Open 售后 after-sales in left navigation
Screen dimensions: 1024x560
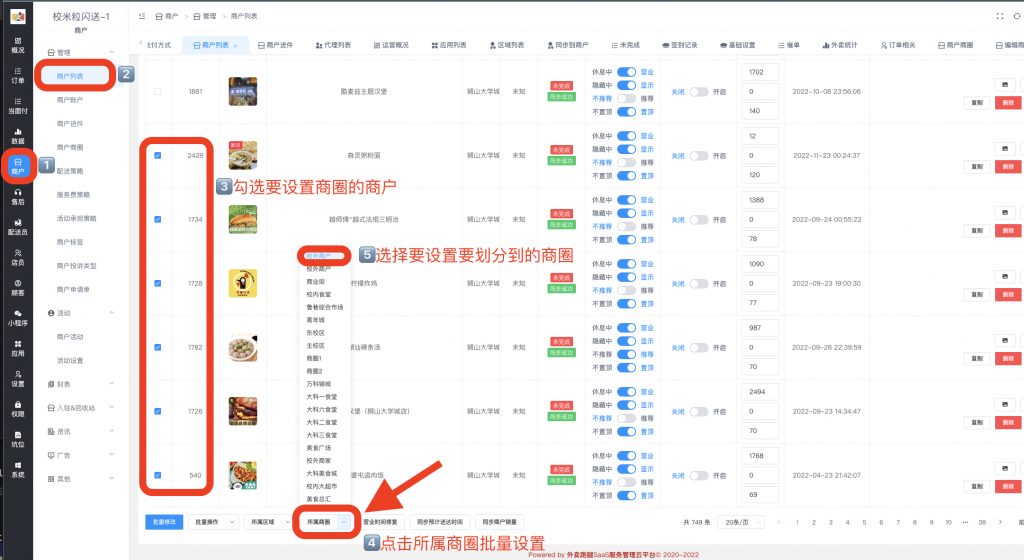(x=18, y=197)
